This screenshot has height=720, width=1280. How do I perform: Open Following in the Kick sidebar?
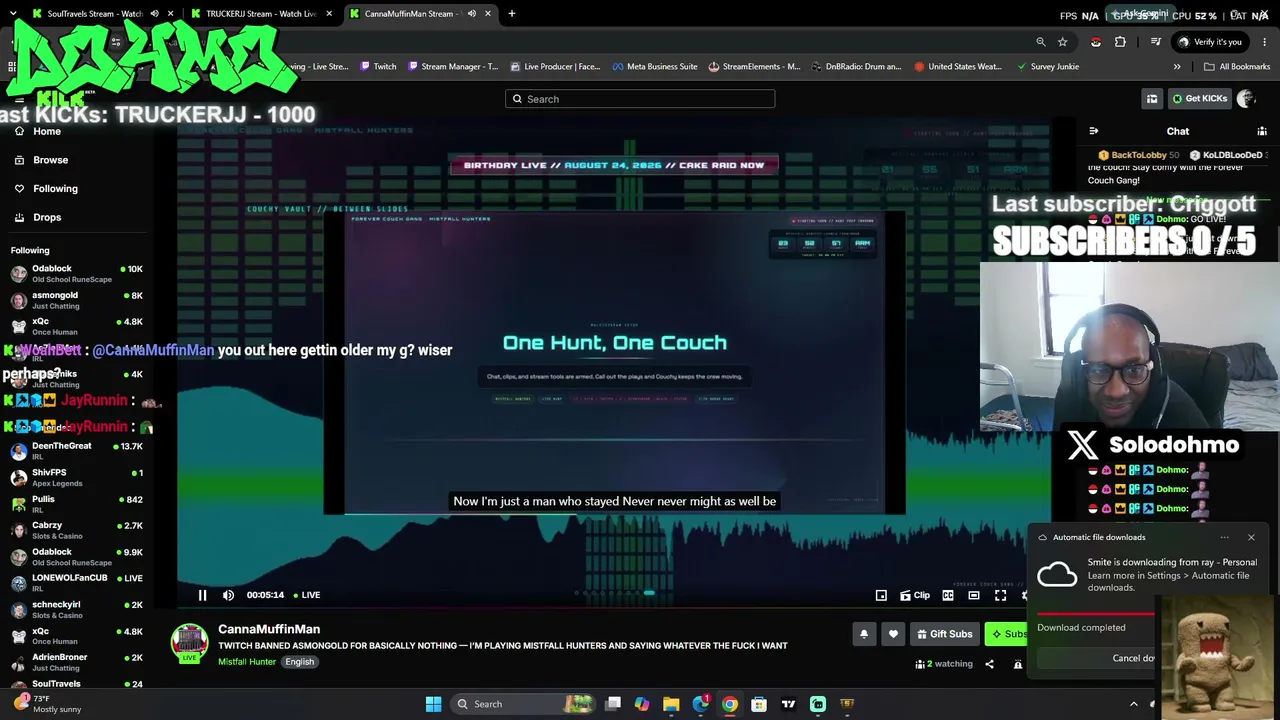point(55,188)
